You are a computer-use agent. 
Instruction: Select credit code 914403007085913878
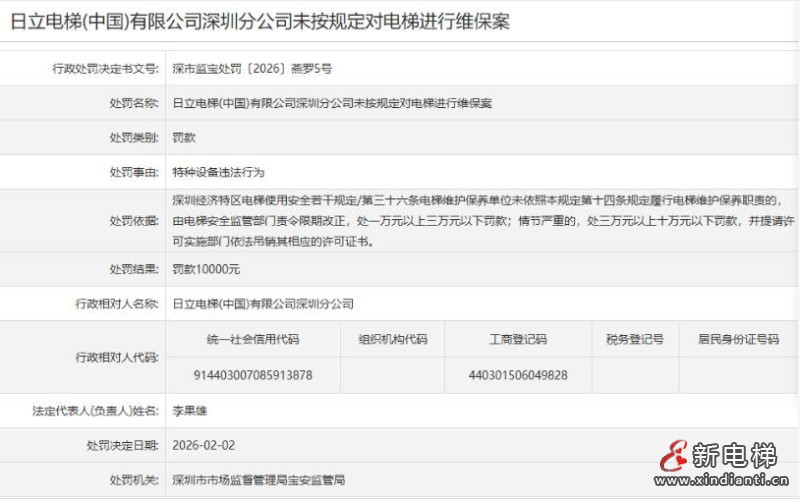point(253,375)
